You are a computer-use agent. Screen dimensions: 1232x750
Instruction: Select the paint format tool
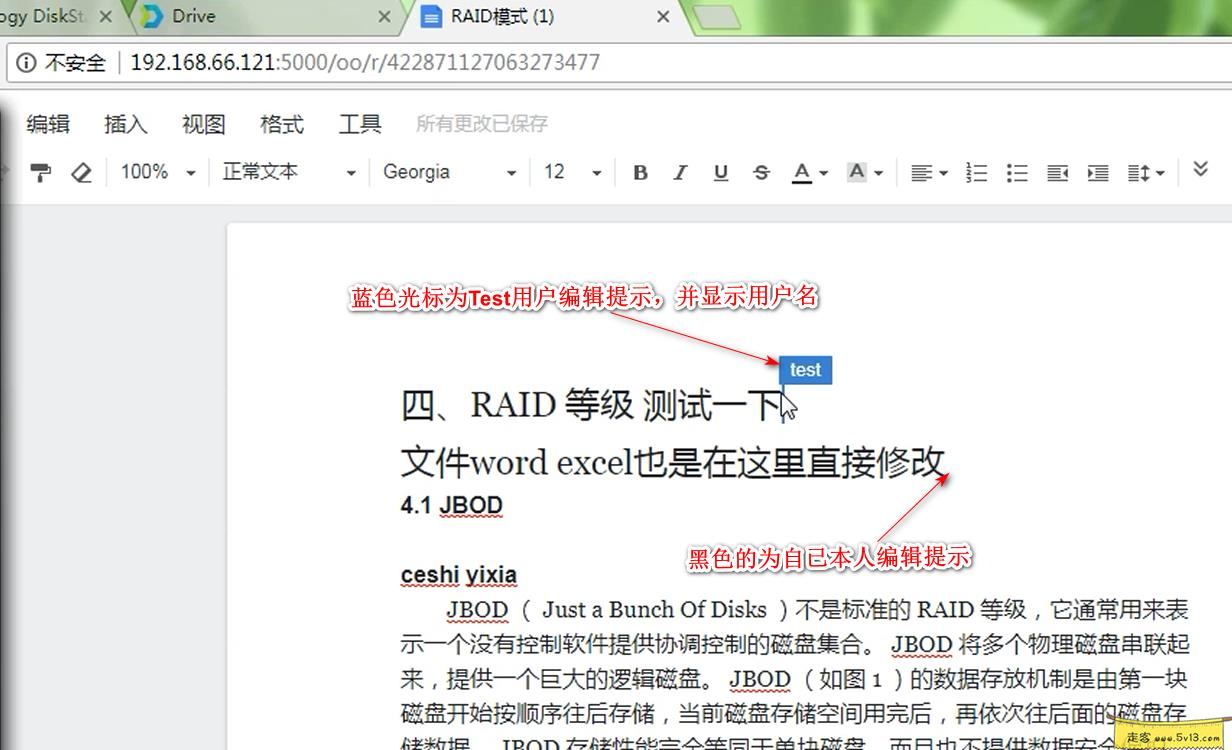(x=40, y=172)
